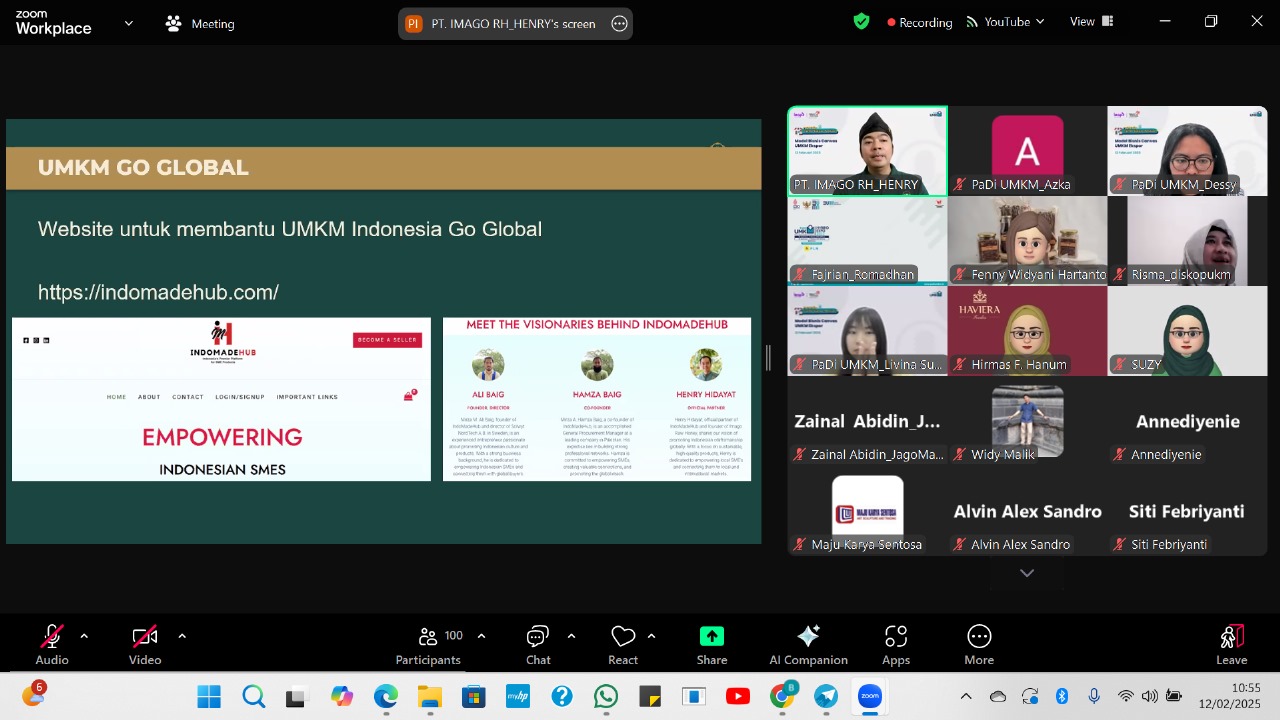Open WhatsApp from the taskbar
This screenshot has width=1280, height=720.
pos(606,697)
